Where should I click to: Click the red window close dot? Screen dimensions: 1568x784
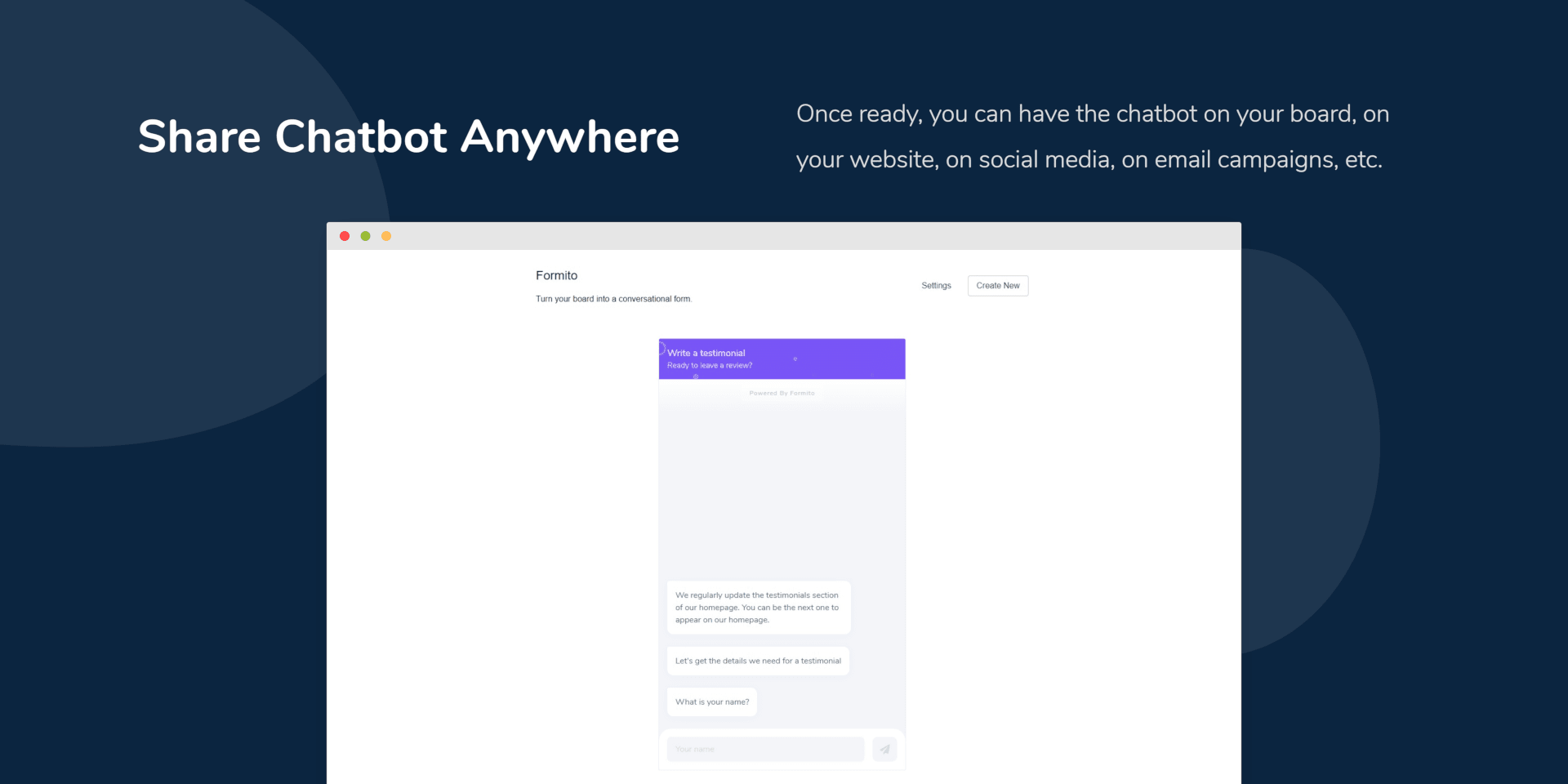(345, 236)
